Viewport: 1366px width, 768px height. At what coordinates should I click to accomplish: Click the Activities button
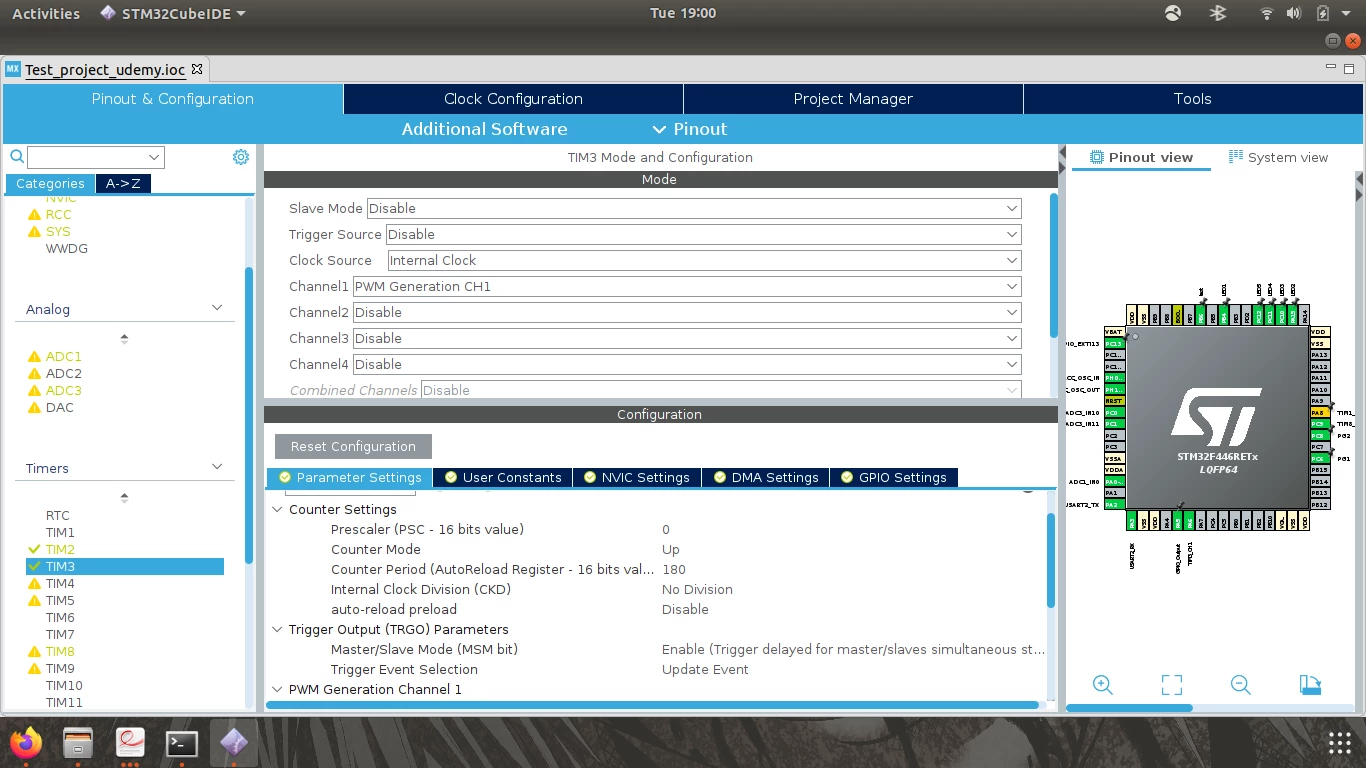click(46, 13)
